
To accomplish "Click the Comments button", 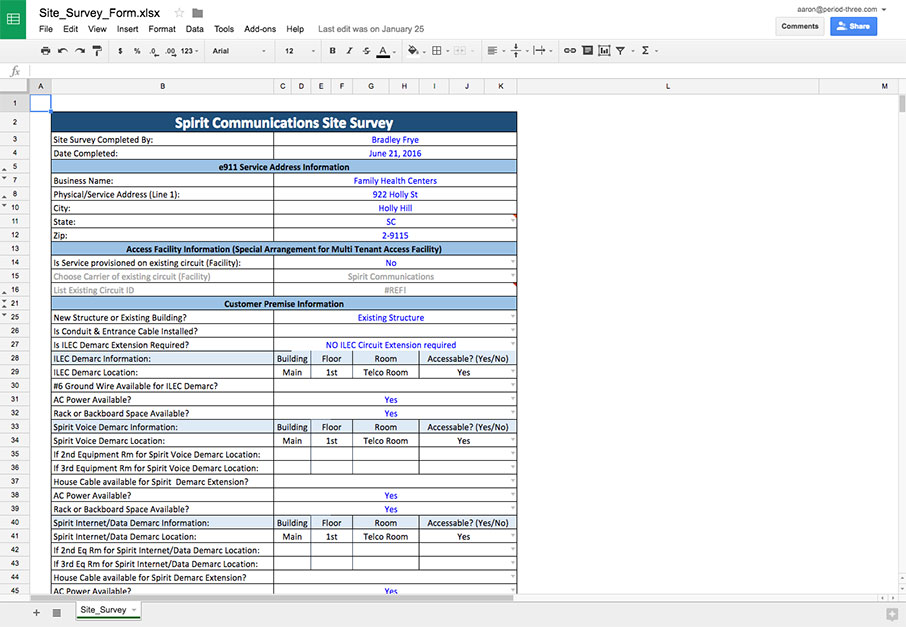I will pyautogui.click(x=800, y=26).
